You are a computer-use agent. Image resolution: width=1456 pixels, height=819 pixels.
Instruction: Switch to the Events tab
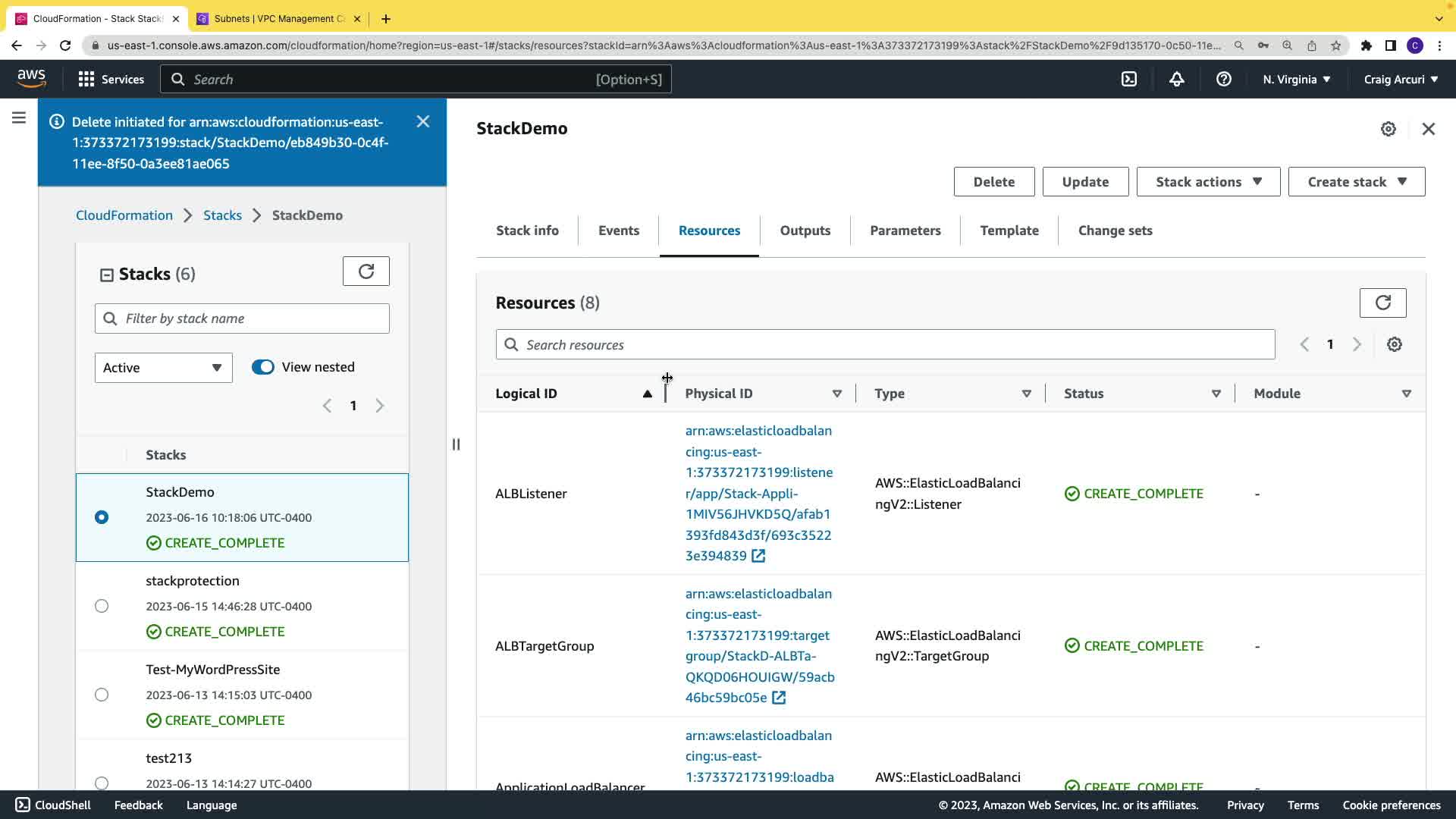[618, 231]
